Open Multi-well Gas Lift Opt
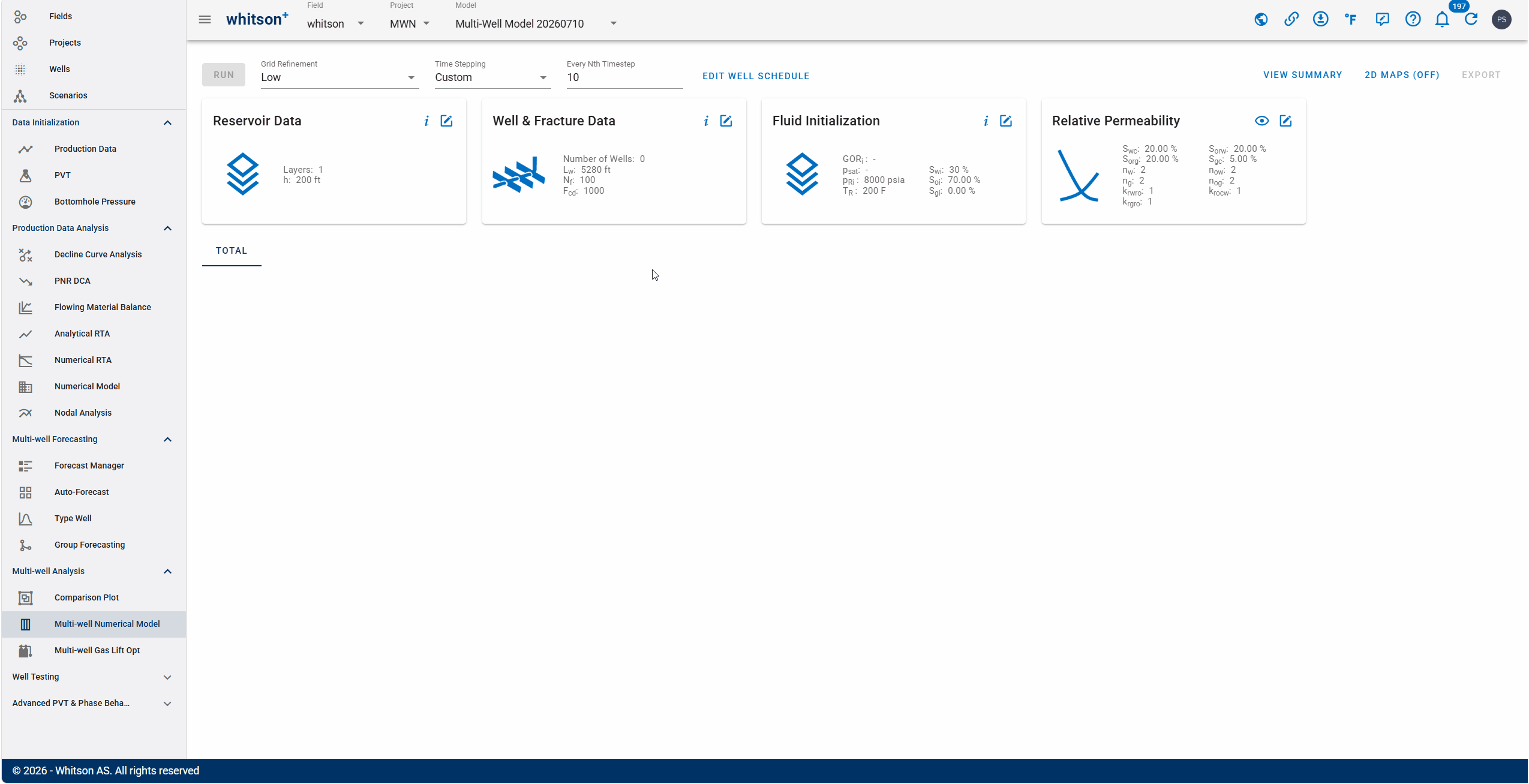 (x=93, y=650)
